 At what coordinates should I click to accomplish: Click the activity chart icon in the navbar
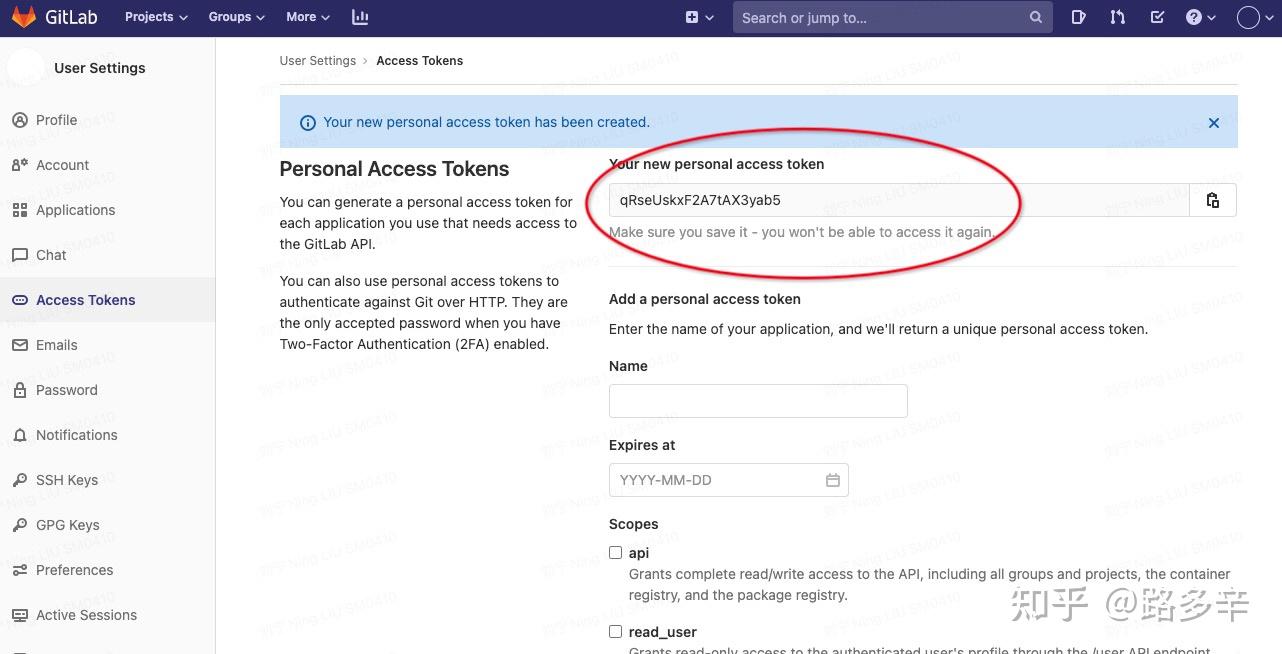360,17
